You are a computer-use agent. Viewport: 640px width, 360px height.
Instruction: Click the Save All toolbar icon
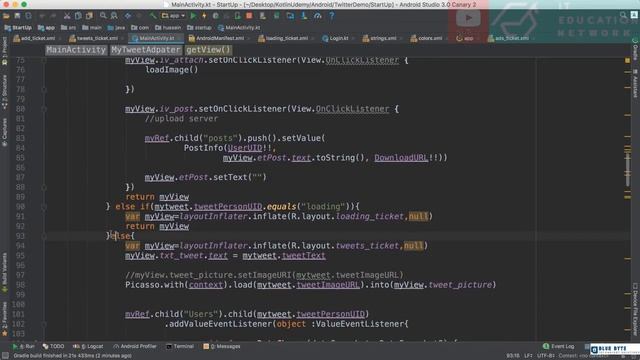coord(17,16)
